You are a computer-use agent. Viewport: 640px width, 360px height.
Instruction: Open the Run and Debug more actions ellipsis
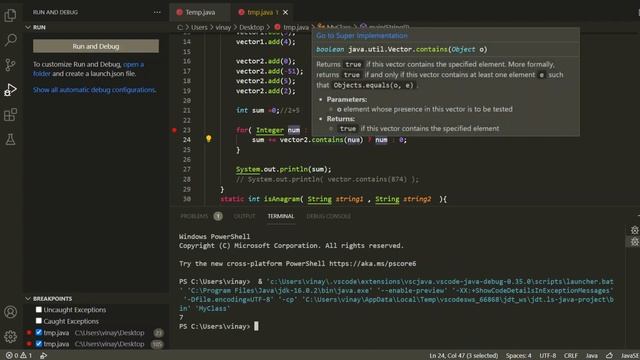[157, 12]
